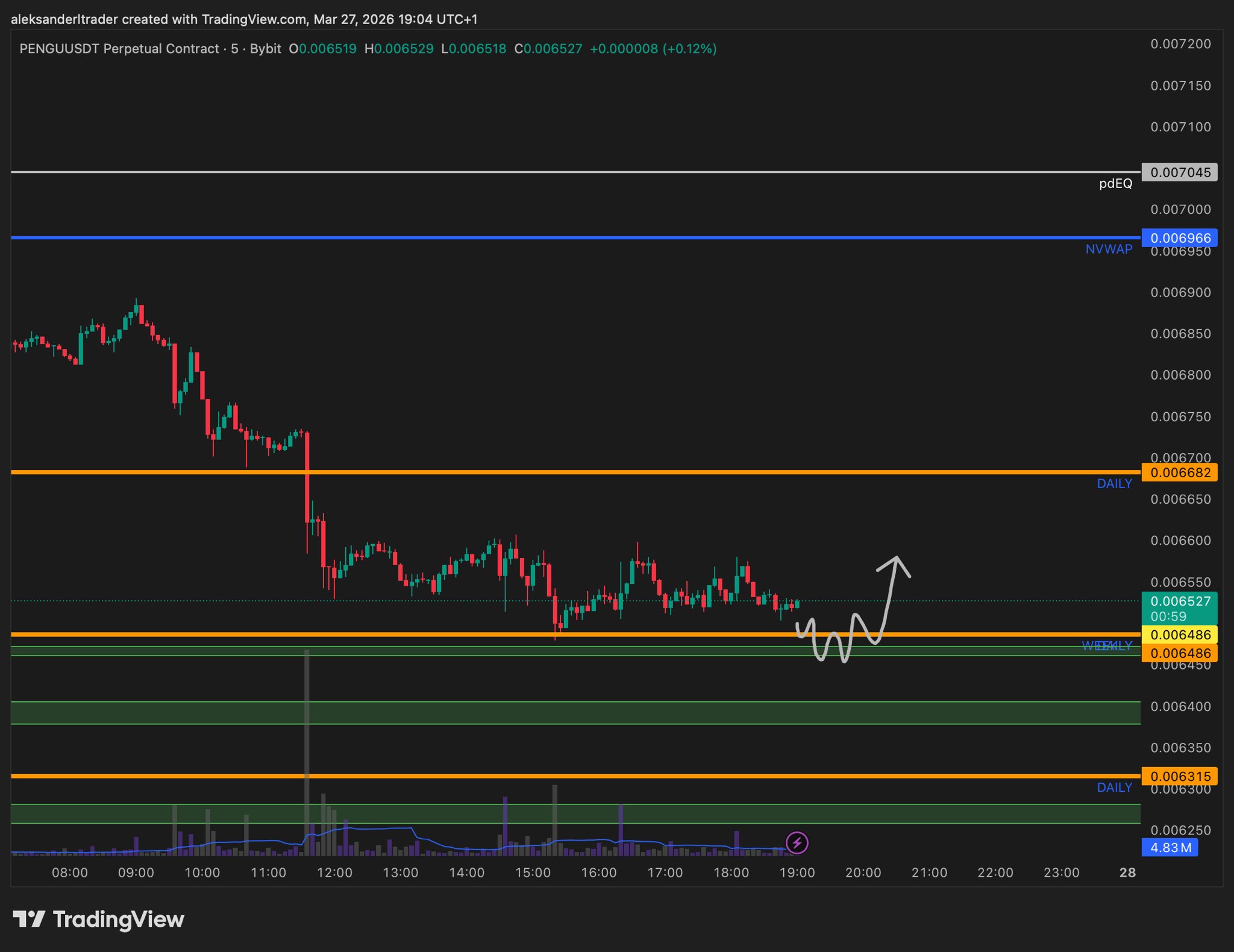Click the NVWAP line label

coord(1108,249)
